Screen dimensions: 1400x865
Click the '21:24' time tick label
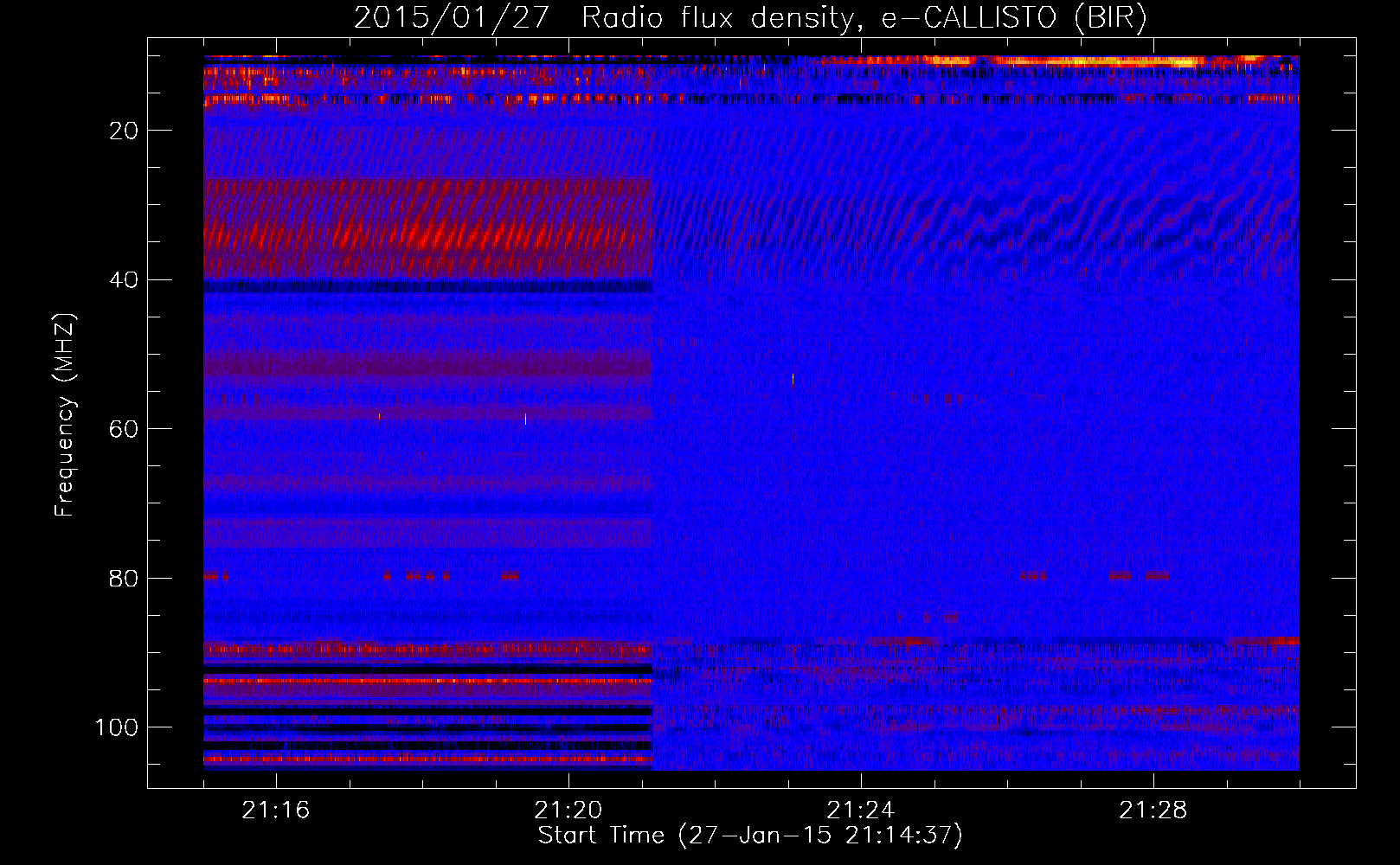pyautogui.click(x=860, y=811)
